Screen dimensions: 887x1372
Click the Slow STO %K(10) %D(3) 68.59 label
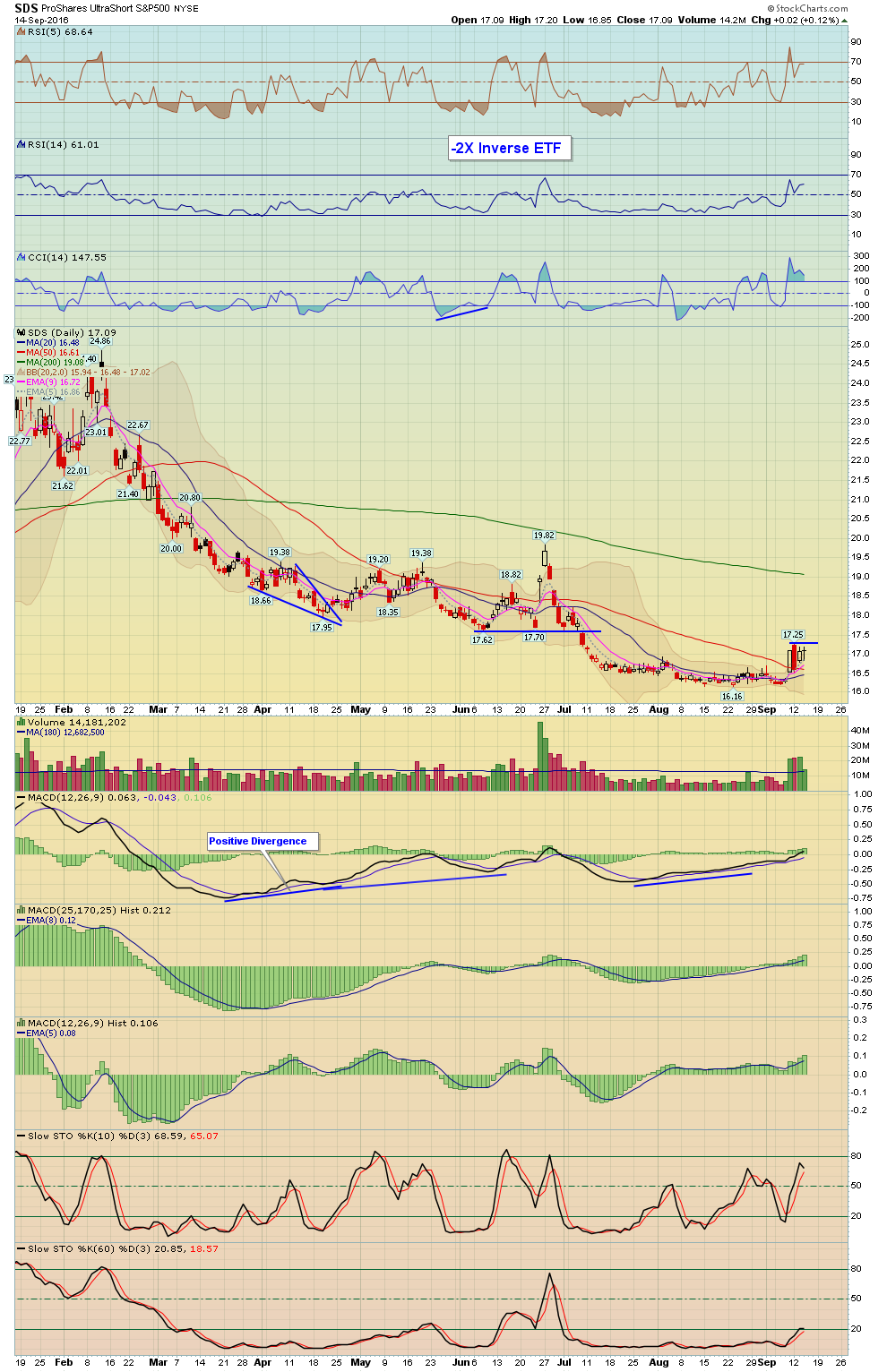(108, 1136)
